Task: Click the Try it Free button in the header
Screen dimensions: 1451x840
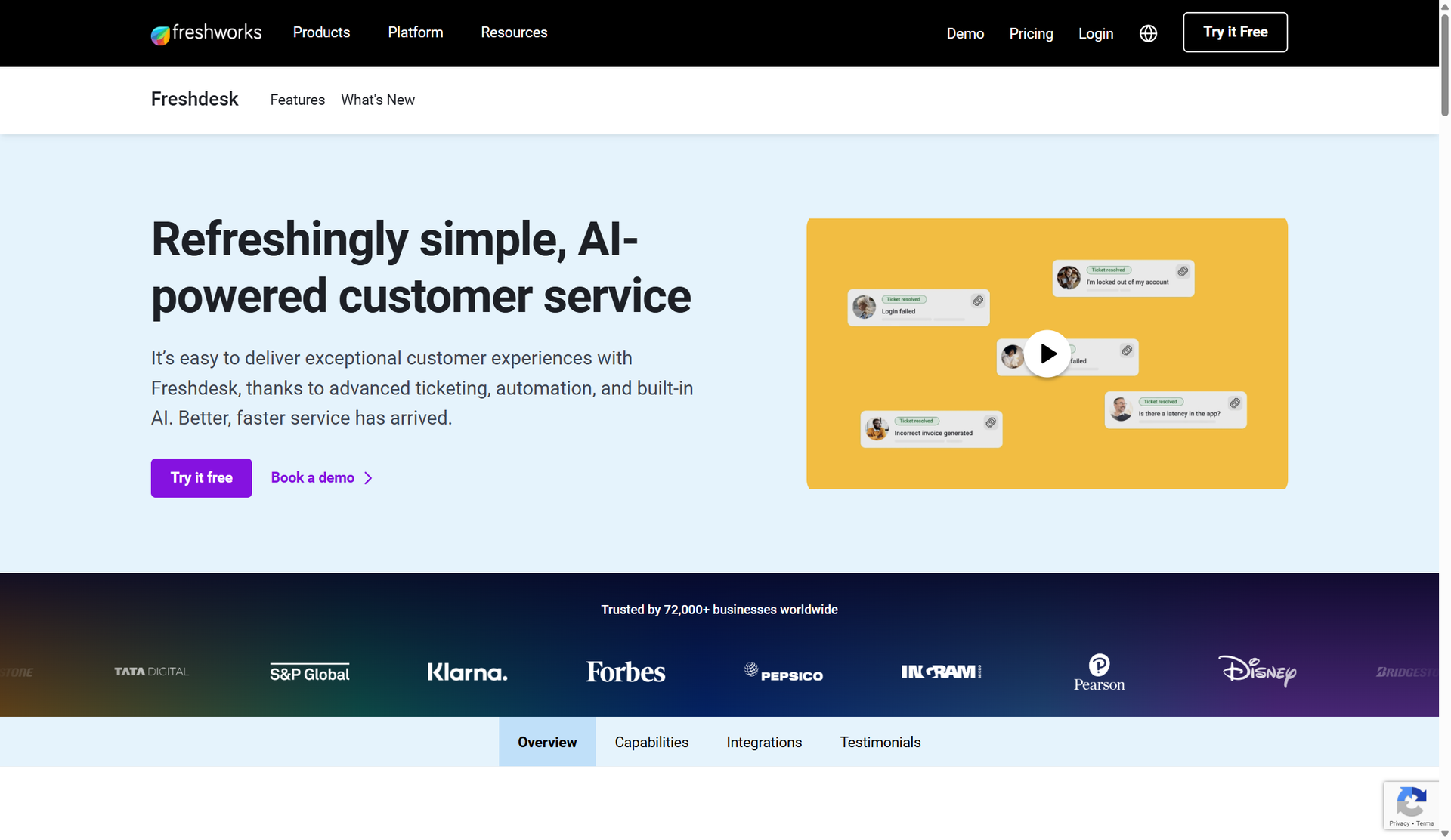Action: click(1235, 32)
